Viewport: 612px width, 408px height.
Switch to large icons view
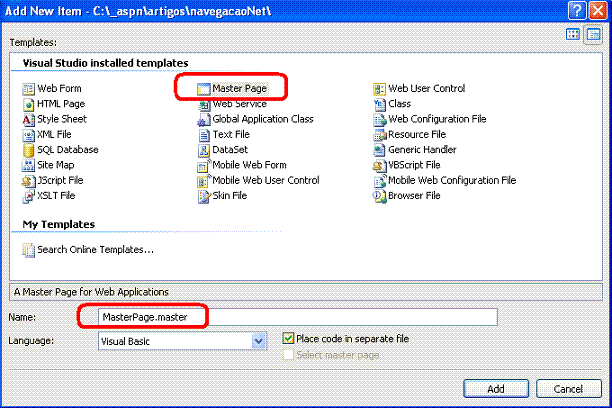coord(573,34)
